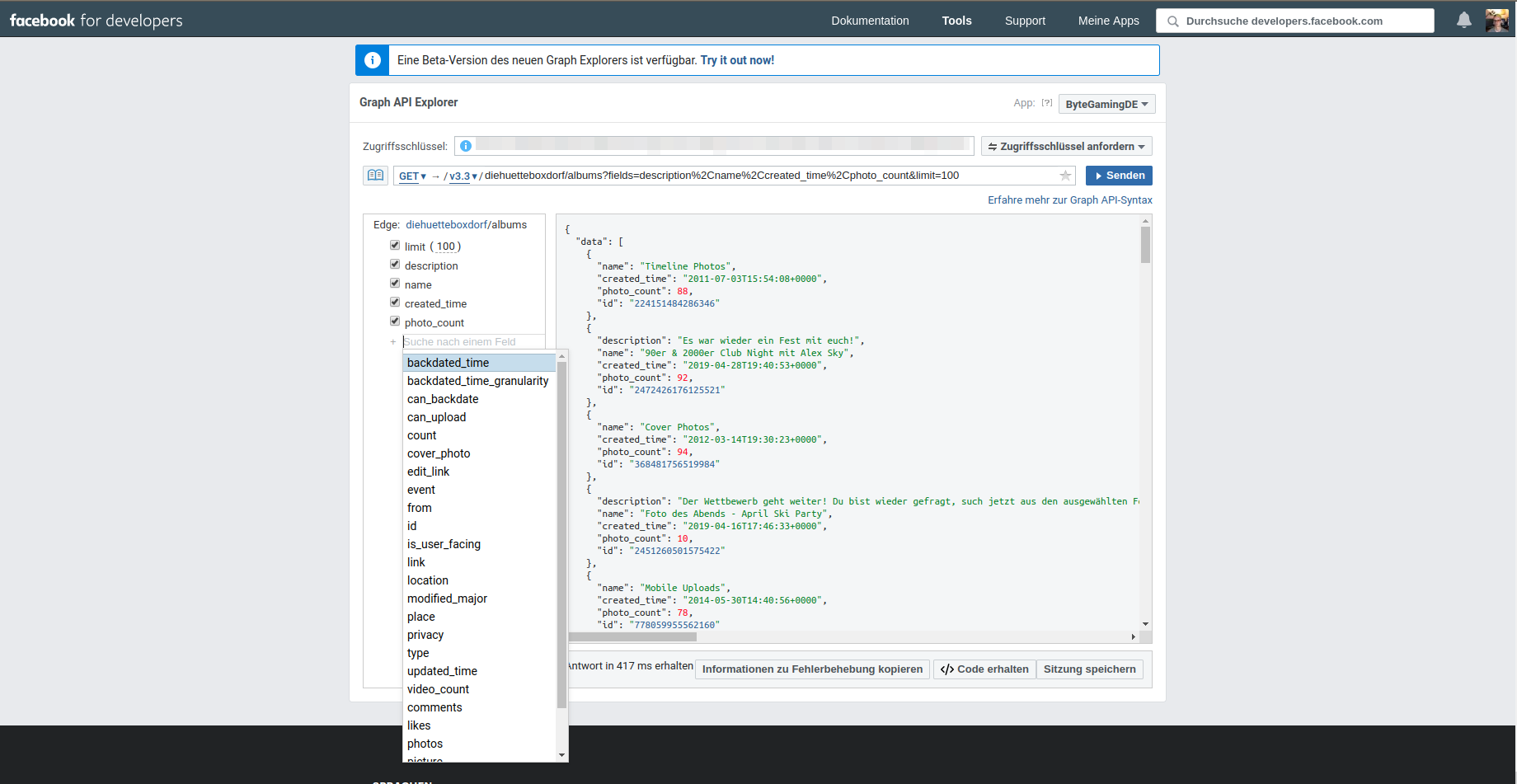Open the Dokumentation menu

tap(870, 21)
